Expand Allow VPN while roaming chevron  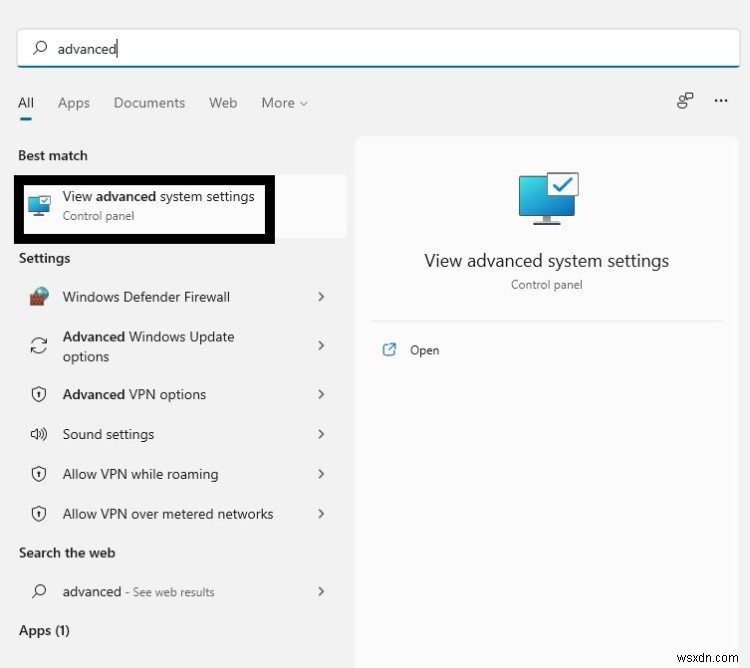[x=321, y=474]
